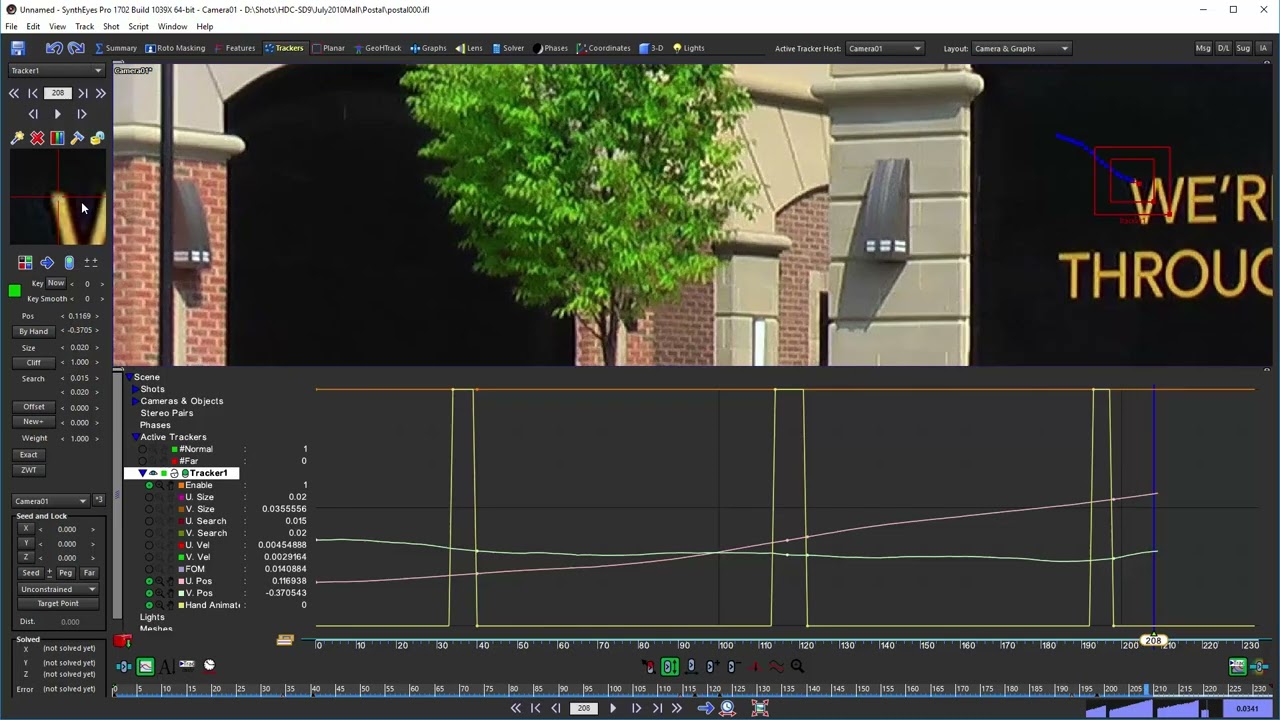
Task: Collapse the Active Trackers tree node
Action: click(x=135, y=437)
